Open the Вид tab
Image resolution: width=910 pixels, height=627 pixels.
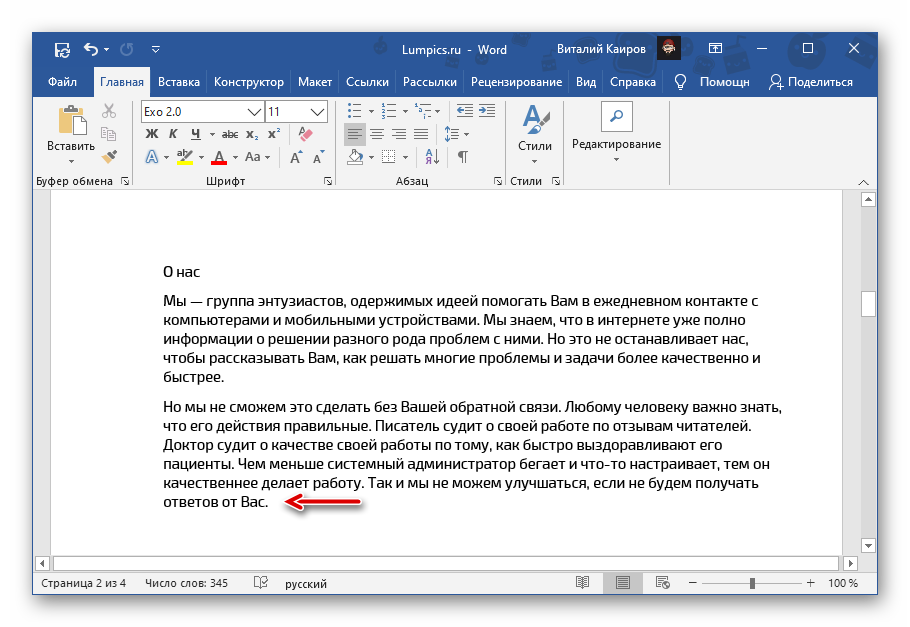586,82
